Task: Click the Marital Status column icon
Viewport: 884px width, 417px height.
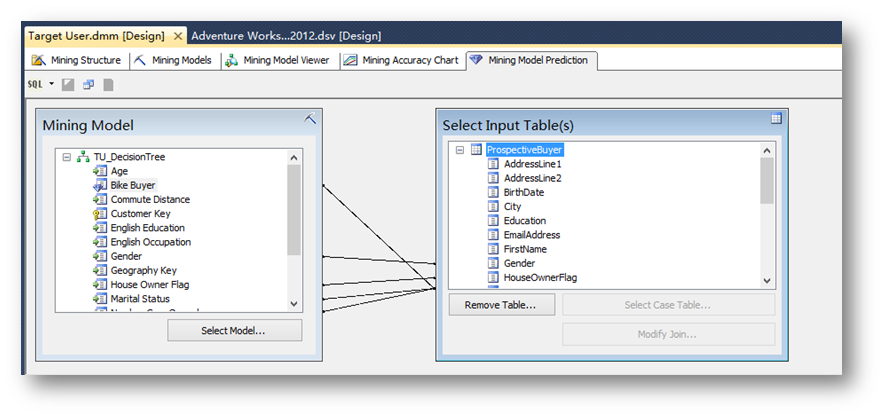Action: [x=100, y=299]
